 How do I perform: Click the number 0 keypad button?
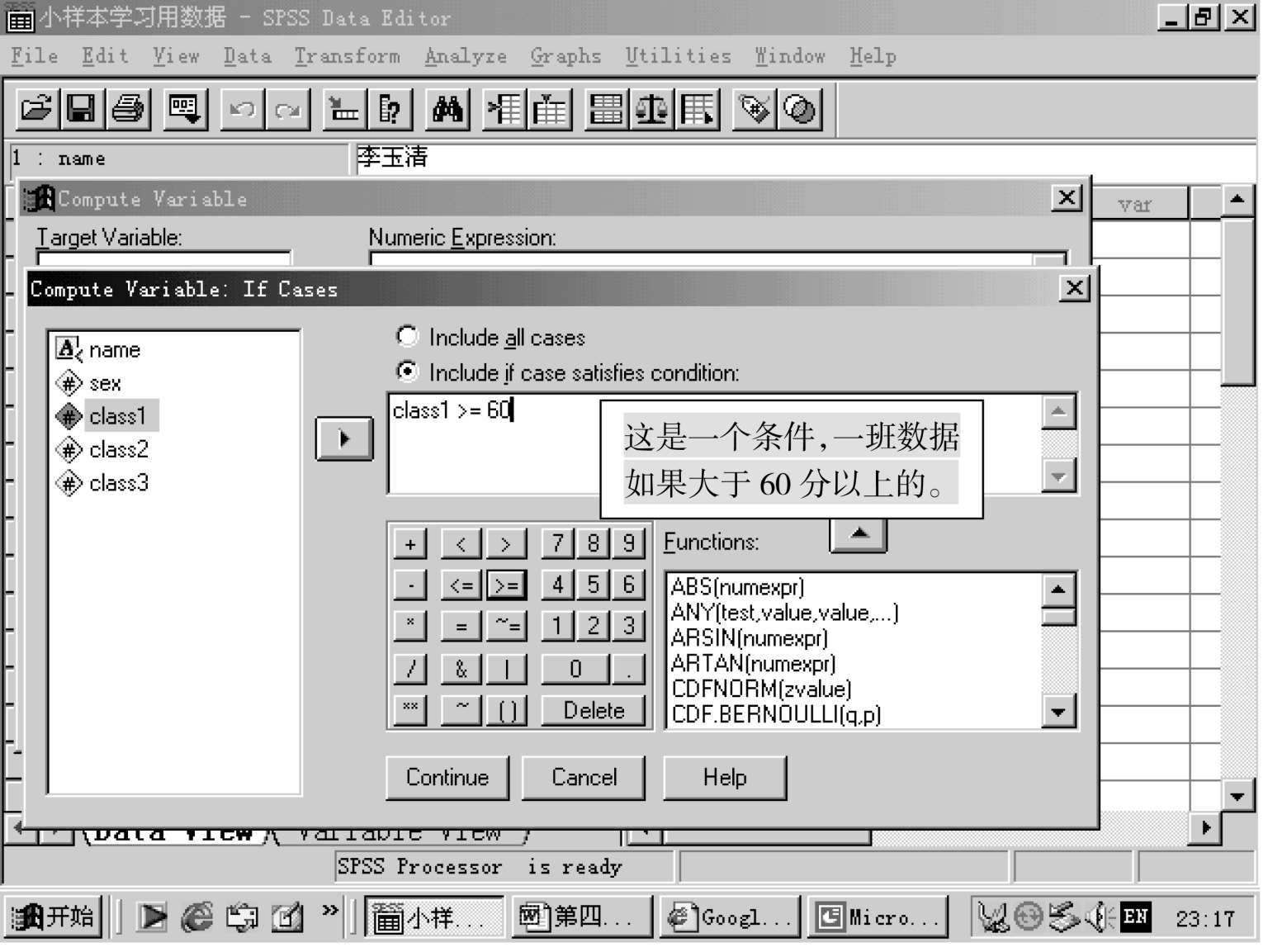[575, 669]
